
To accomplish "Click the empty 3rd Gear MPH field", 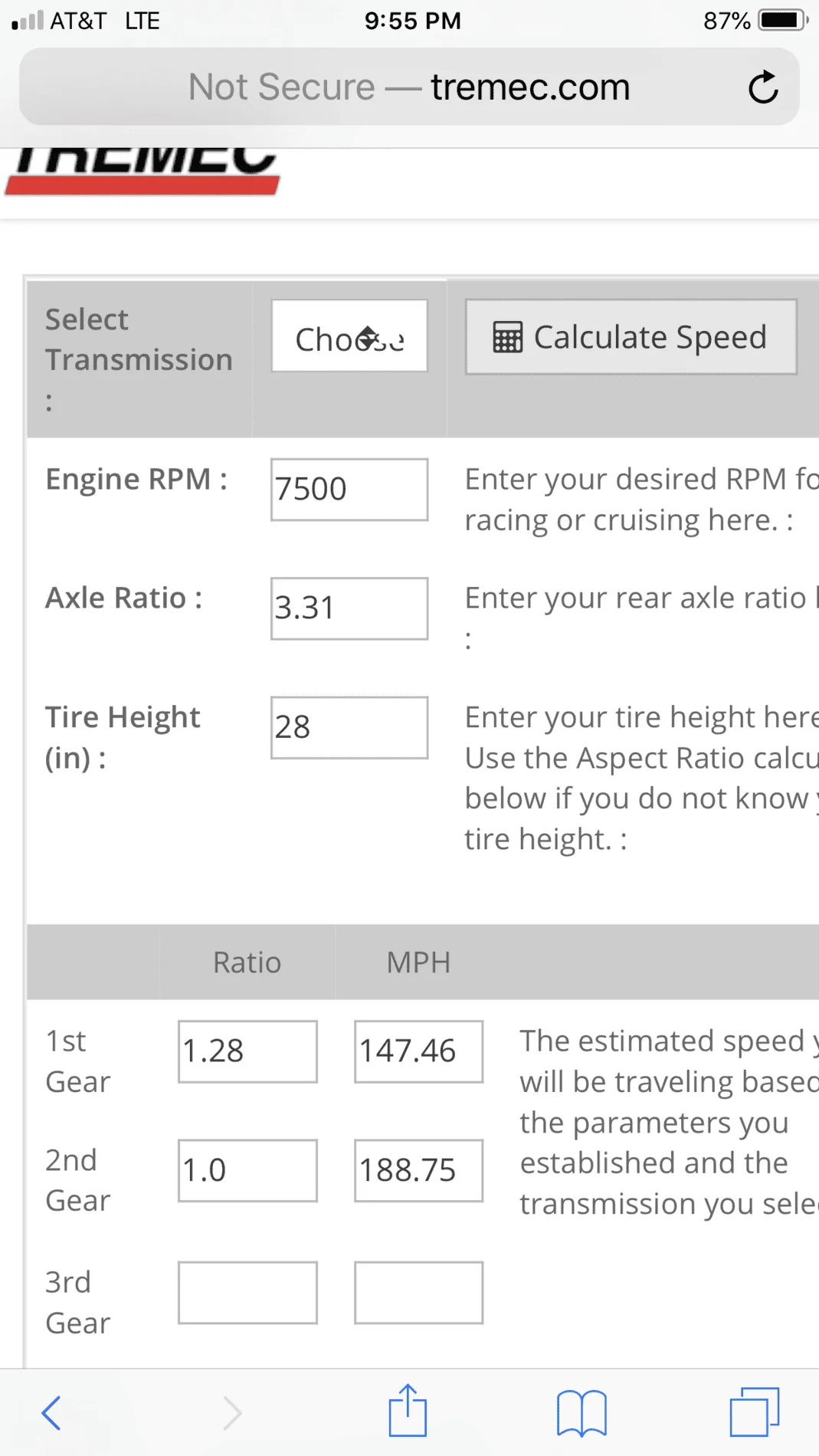I will 418,1293.
